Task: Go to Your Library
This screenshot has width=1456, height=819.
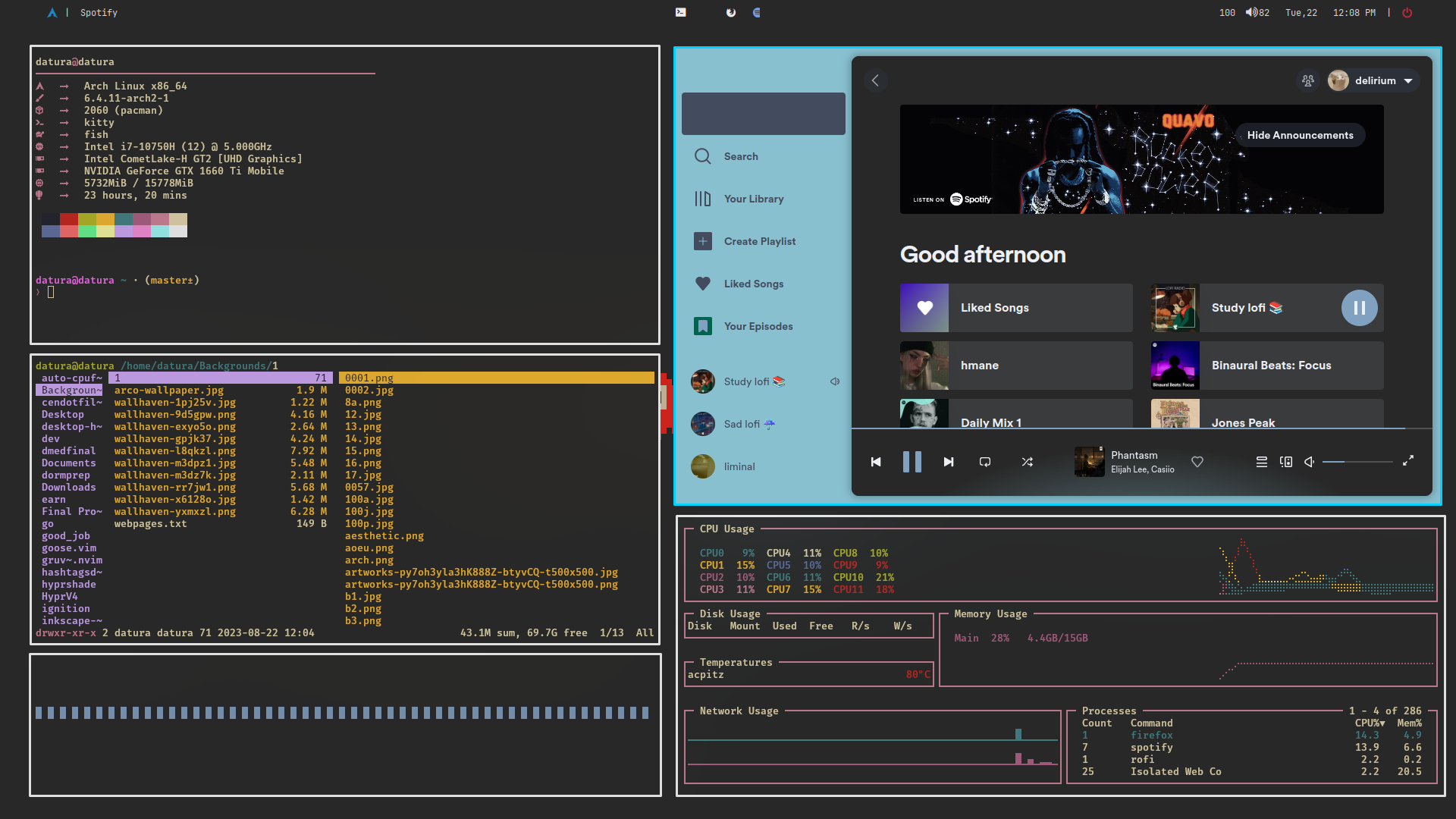Action: pos(753,199)
